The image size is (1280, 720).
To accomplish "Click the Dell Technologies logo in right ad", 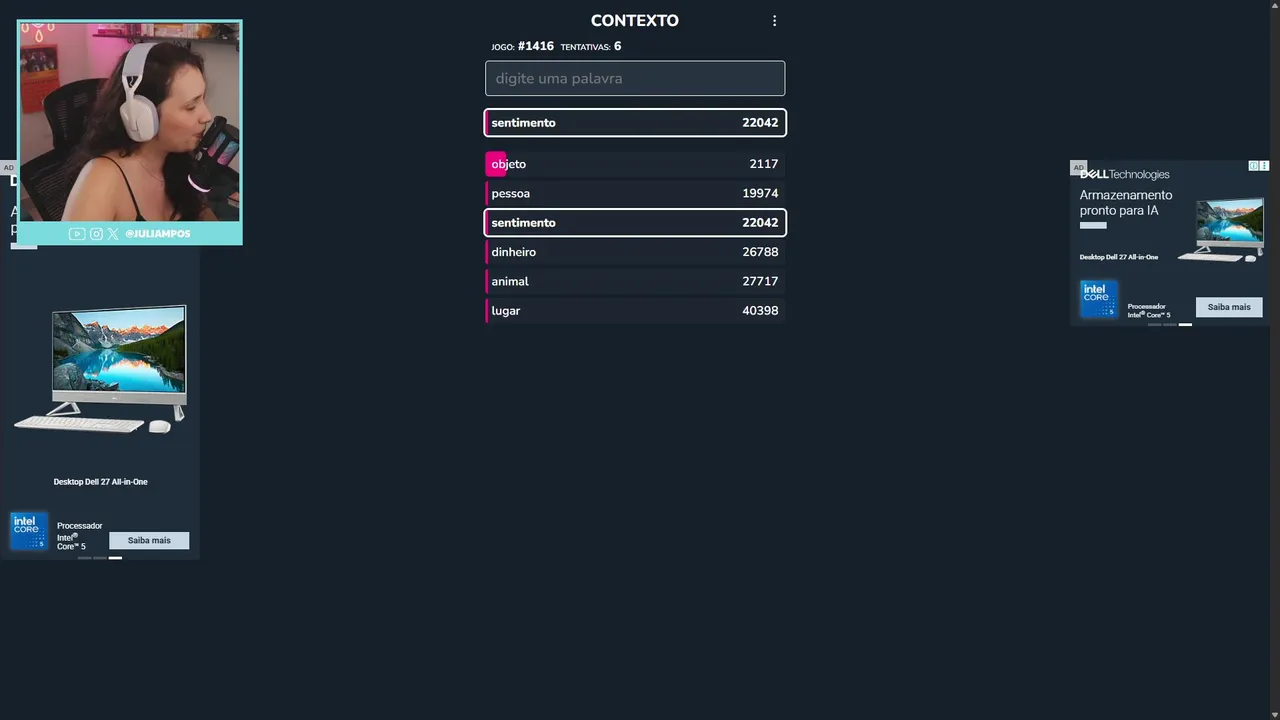I will 1124,174.
